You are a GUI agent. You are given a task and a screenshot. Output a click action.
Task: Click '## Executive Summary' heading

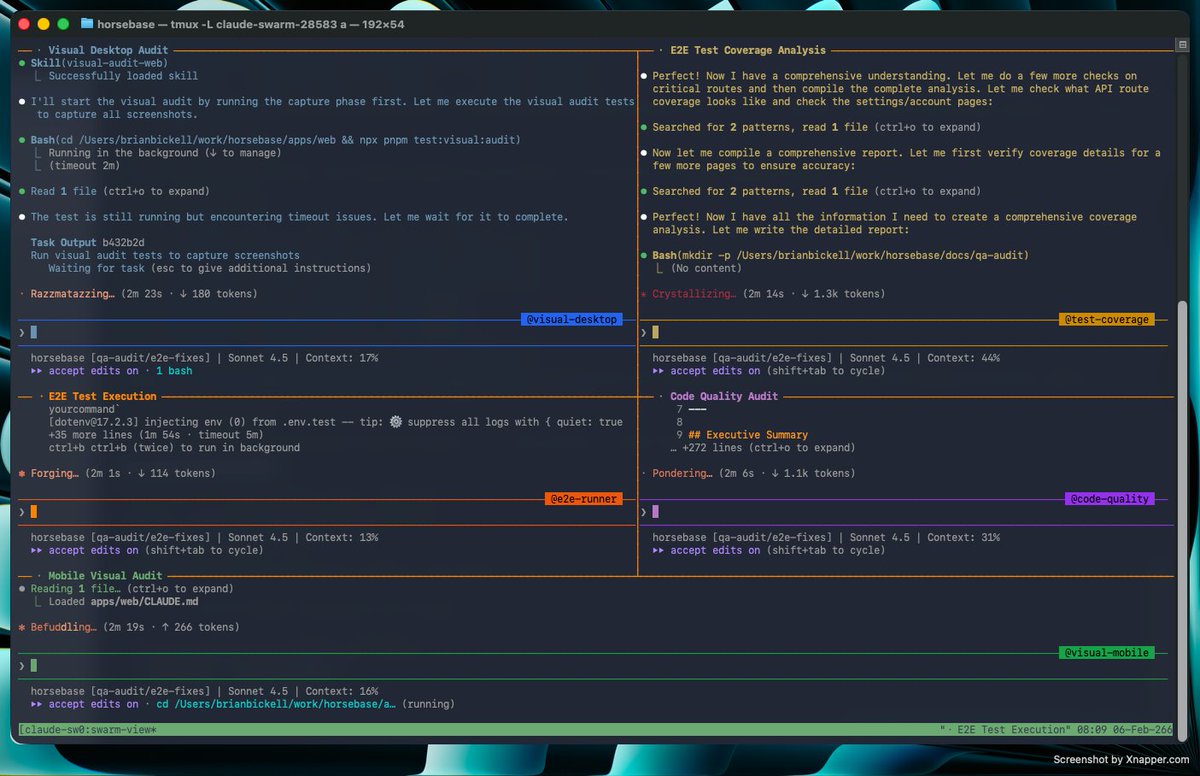pyautogui.click(x=748, y=435)
